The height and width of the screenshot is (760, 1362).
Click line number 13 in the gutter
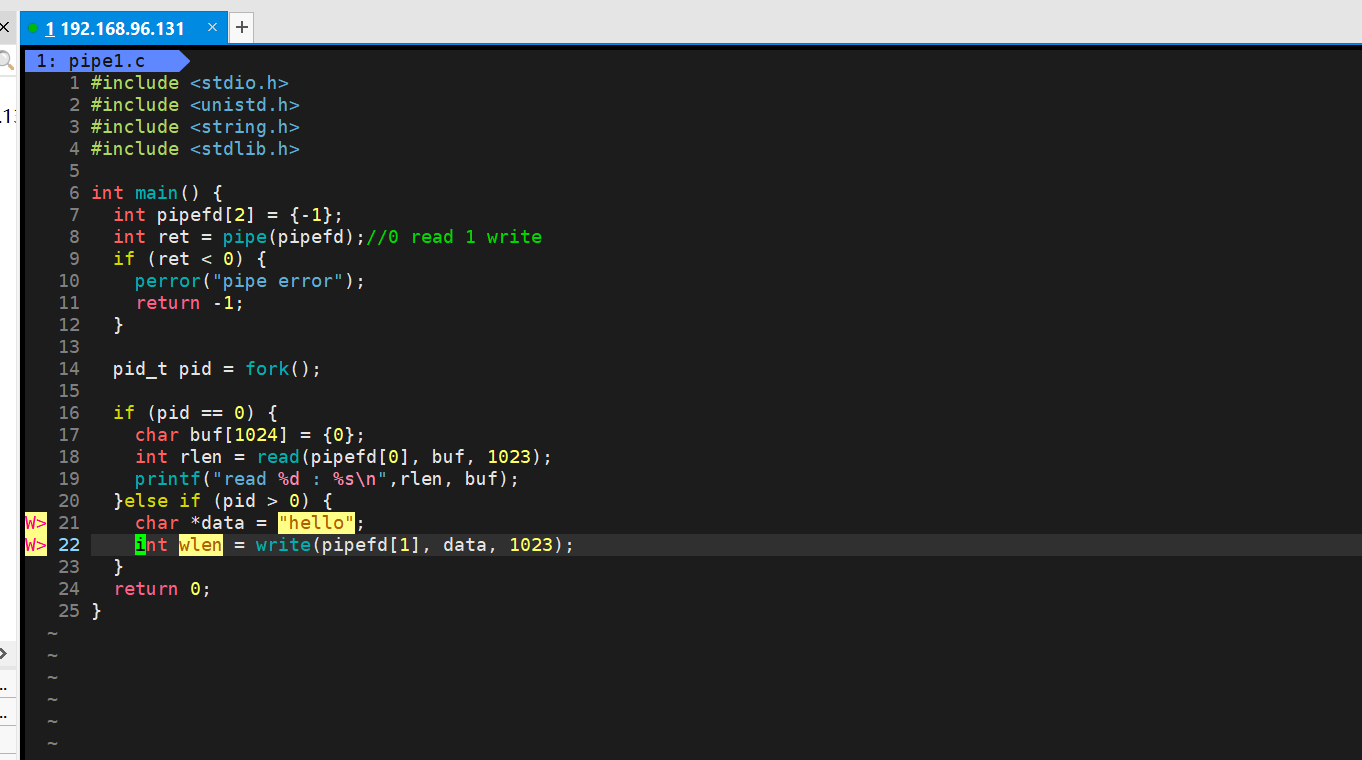pyautogui.click(x=69, y=347)
